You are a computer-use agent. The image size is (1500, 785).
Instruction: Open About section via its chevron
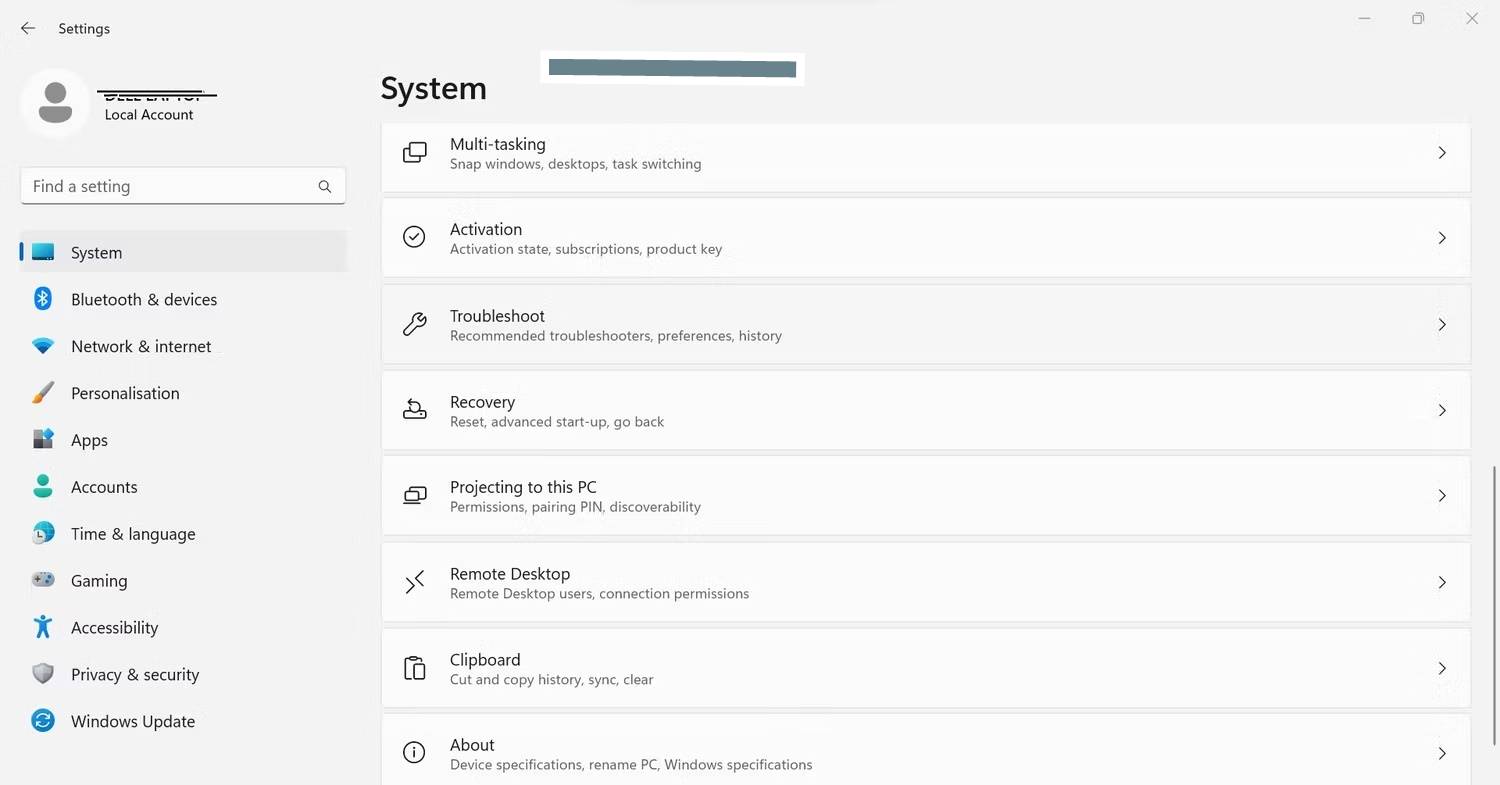[x=1441, y=753]
